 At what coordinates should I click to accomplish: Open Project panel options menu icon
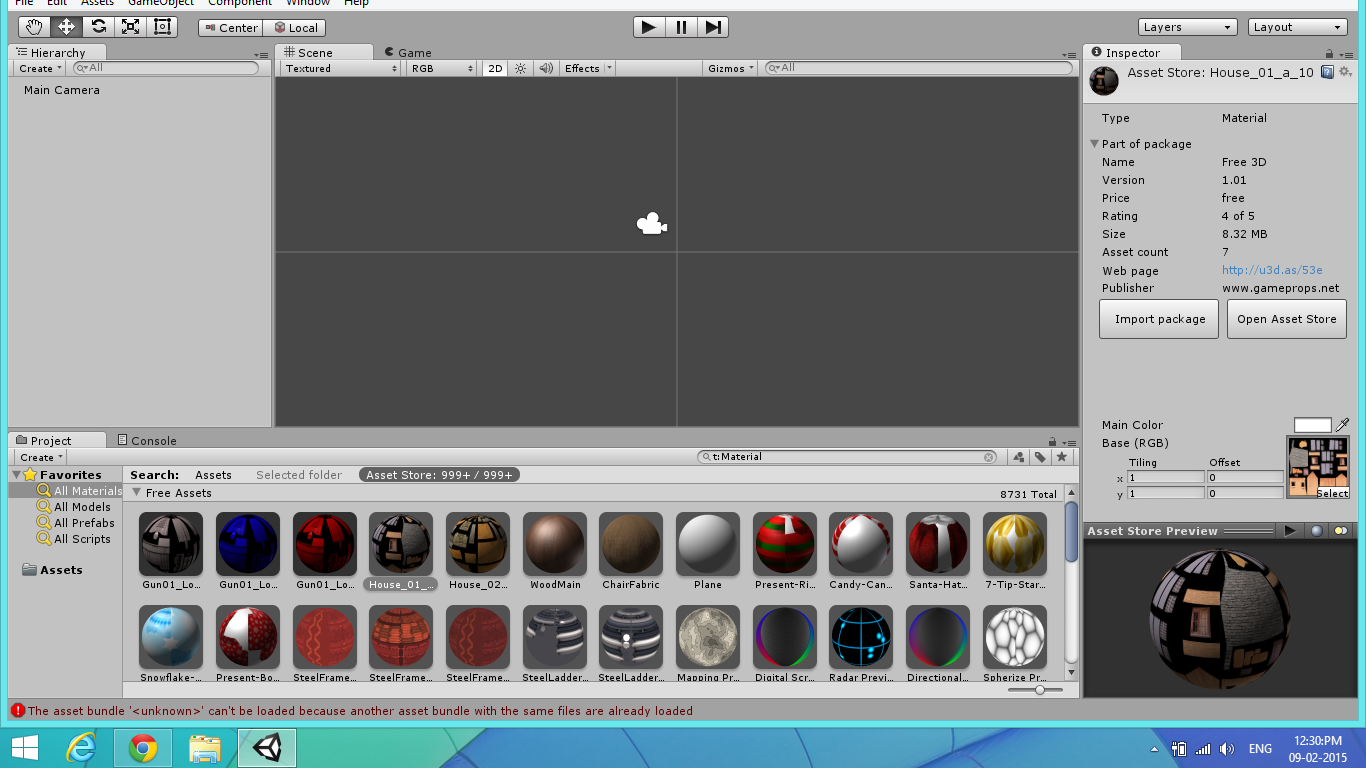point(1070,443)
